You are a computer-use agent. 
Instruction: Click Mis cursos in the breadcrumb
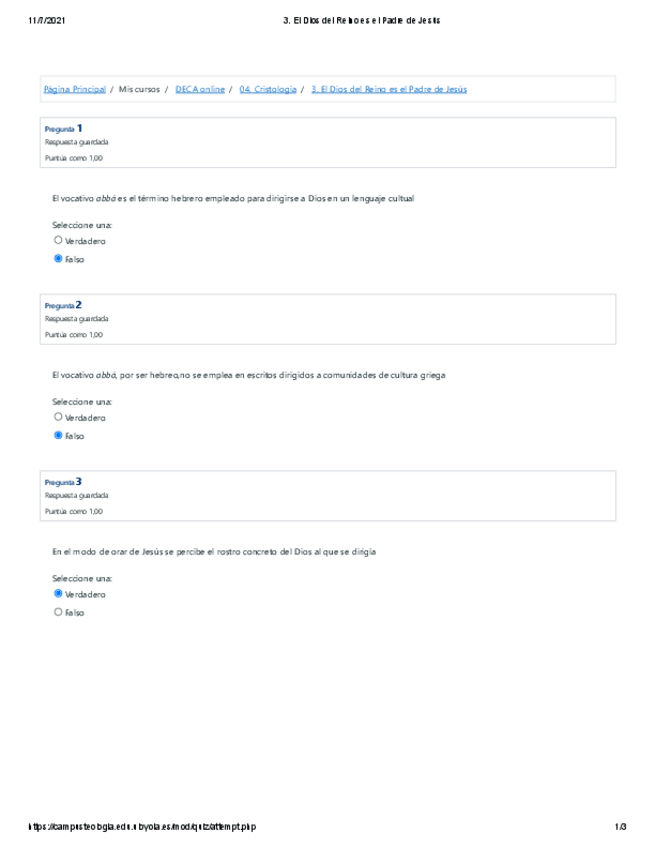click(x=139, y=90)
